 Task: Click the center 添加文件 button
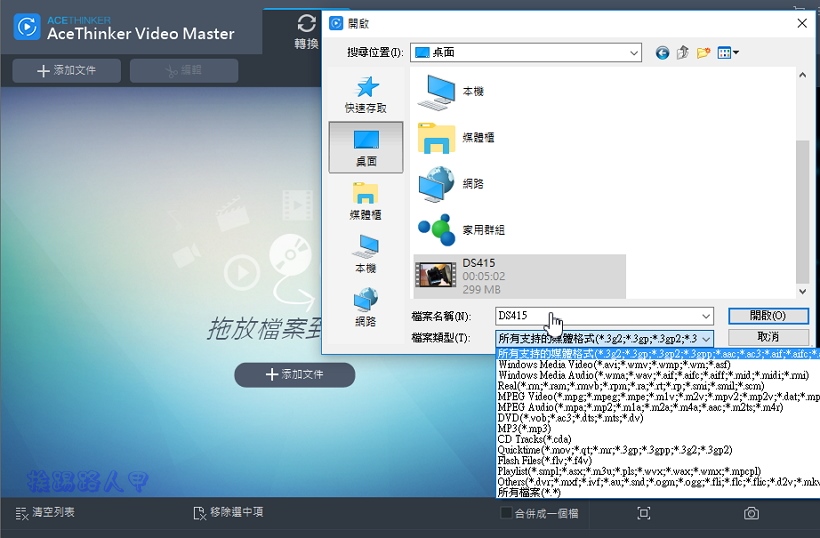[294, 374]
